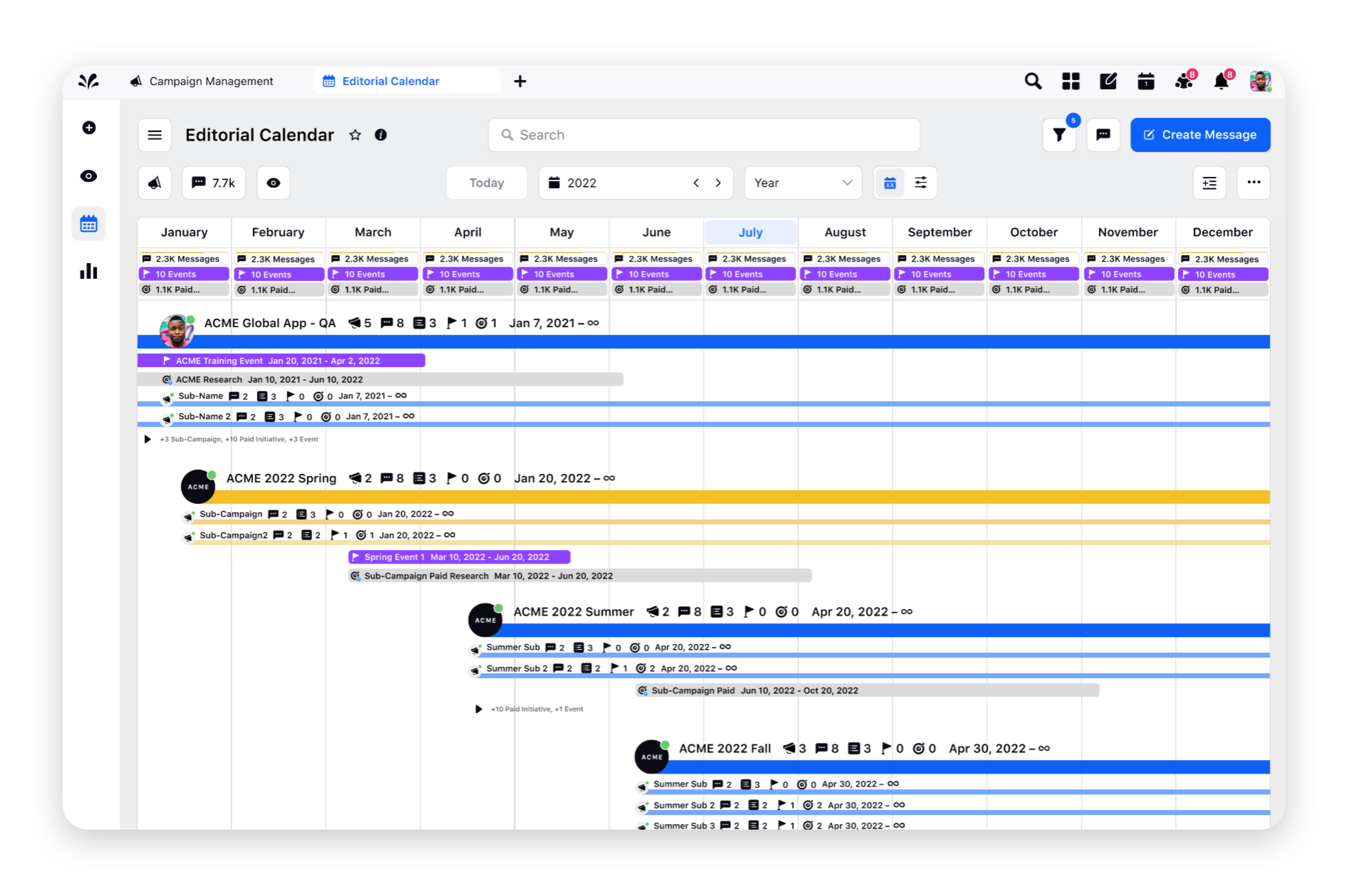1347x896 pixels.
Task: Click the Create Message button
Action: click(1200, 135)
